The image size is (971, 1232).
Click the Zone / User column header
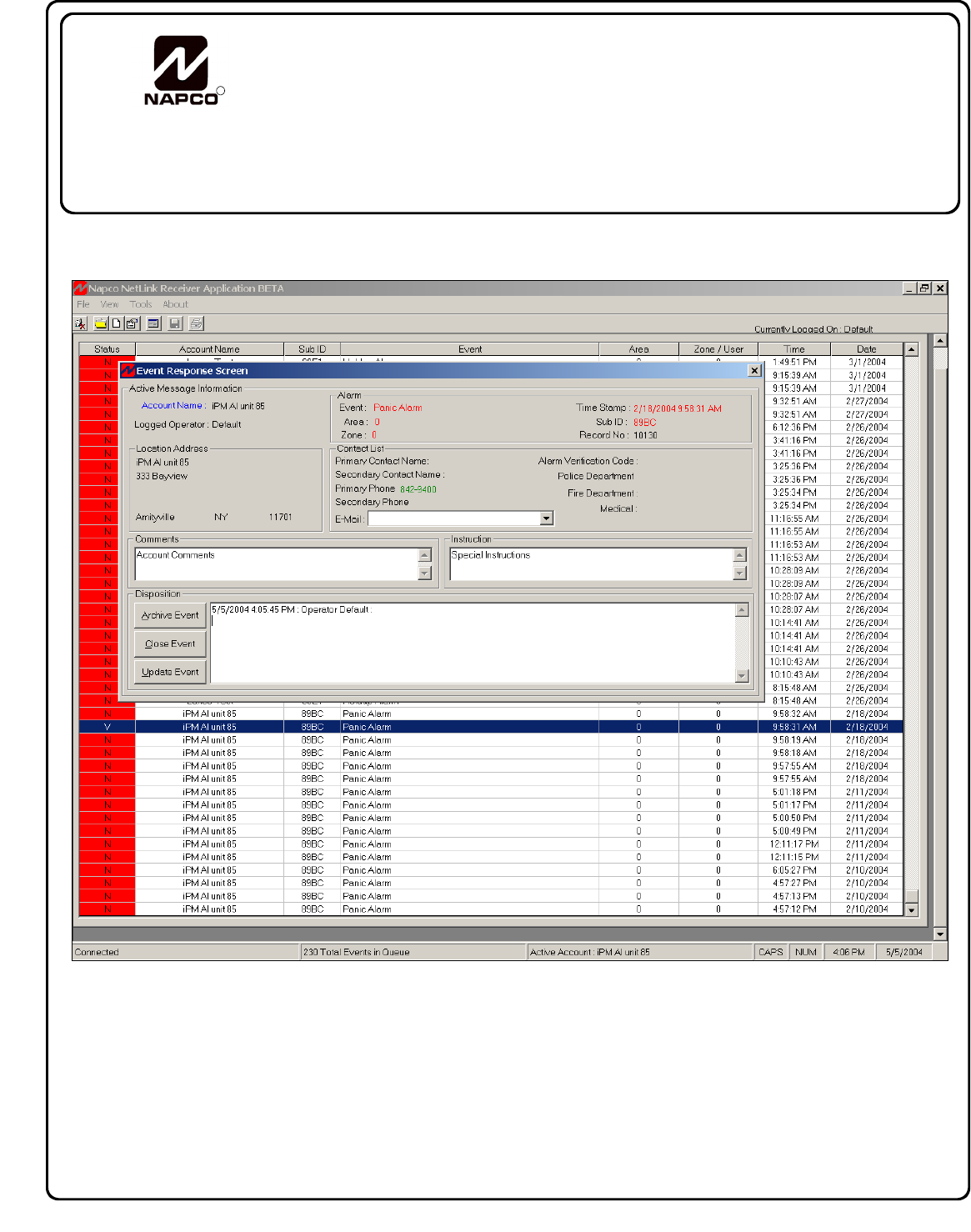point(718,349)
